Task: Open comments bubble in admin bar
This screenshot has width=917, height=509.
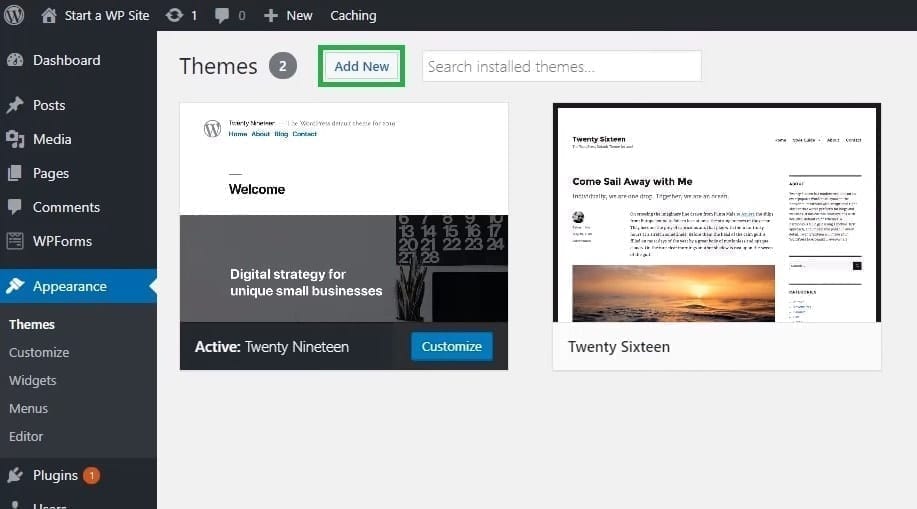Action: [222, 16]
